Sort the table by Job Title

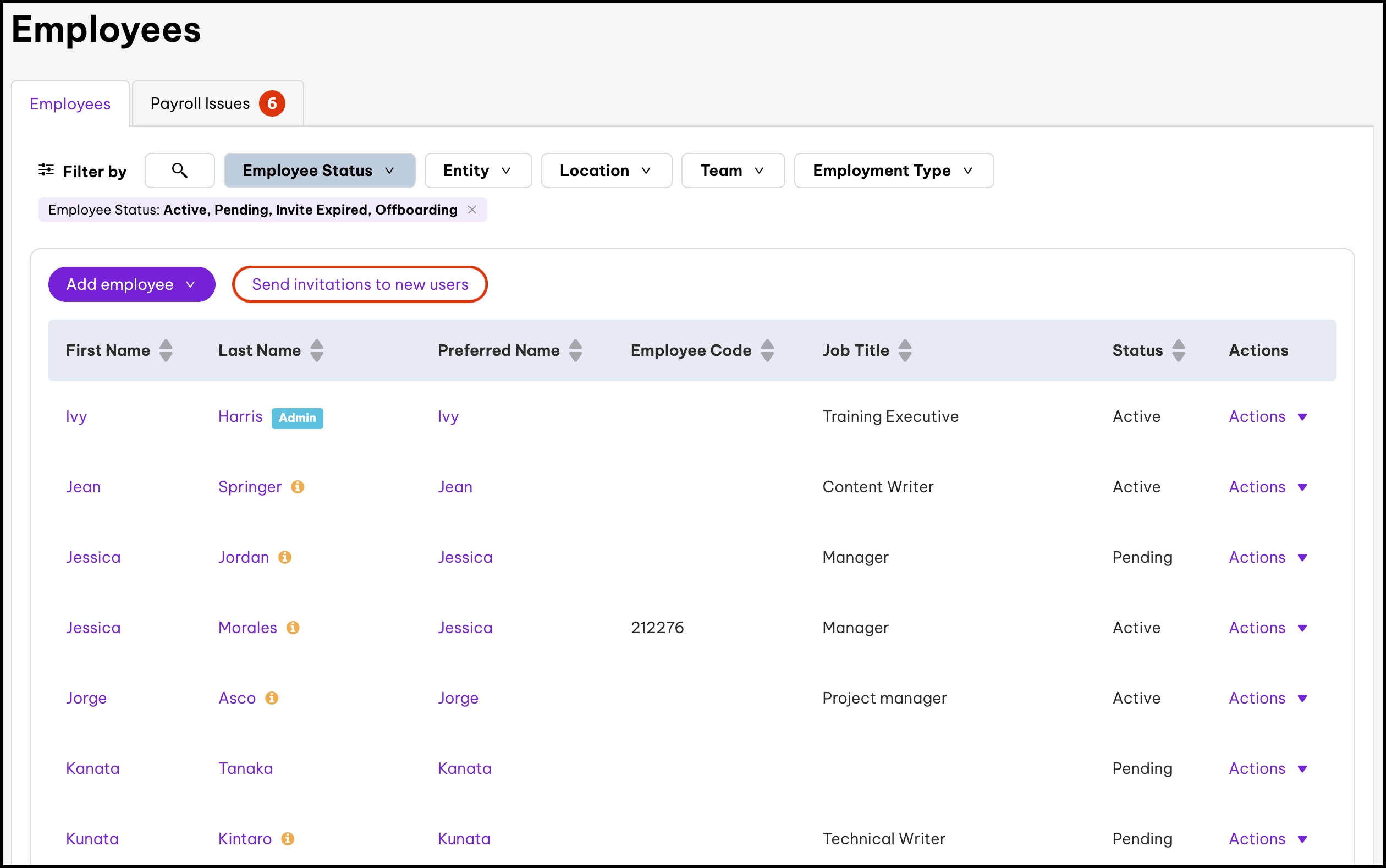905,350
